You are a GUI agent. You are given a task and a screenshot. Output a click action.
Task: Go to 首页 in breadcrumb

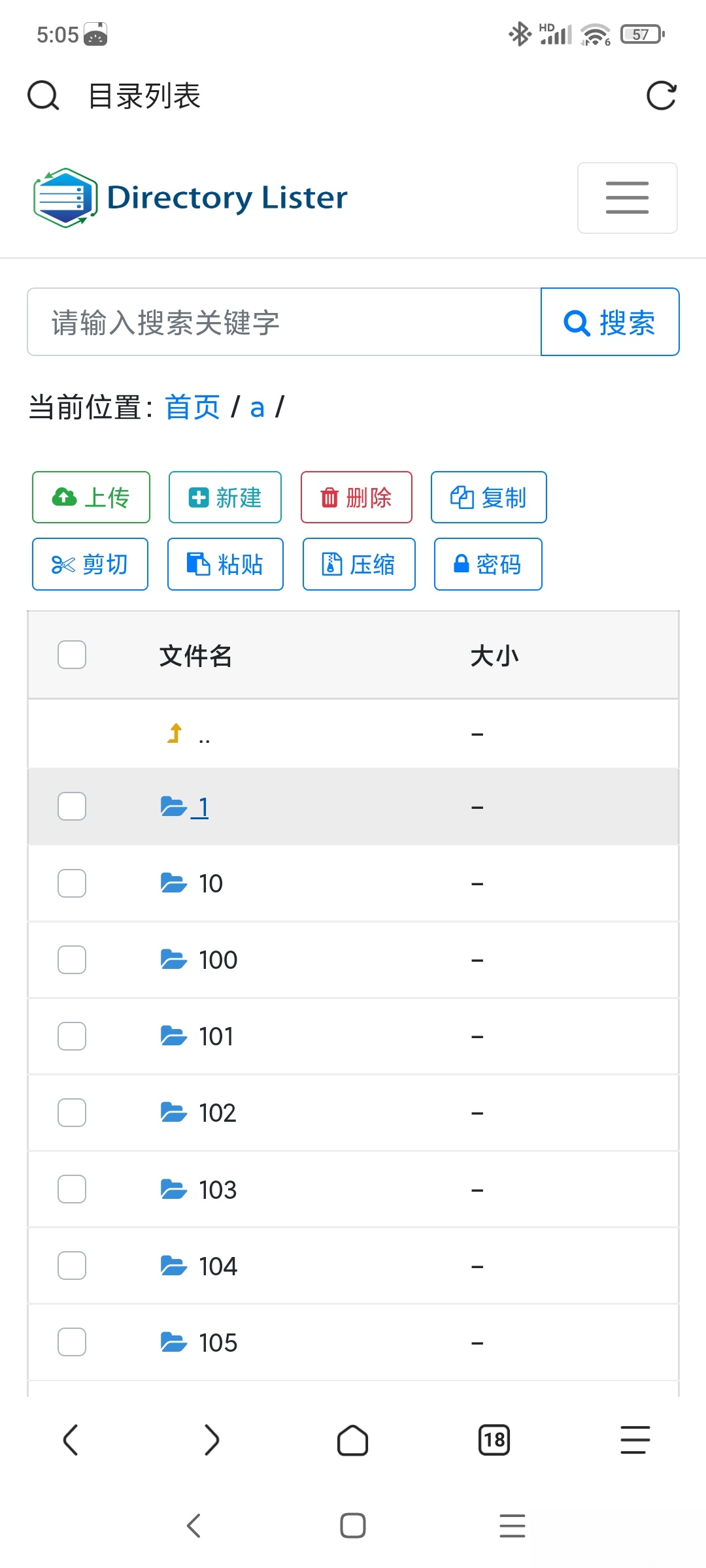192,408
